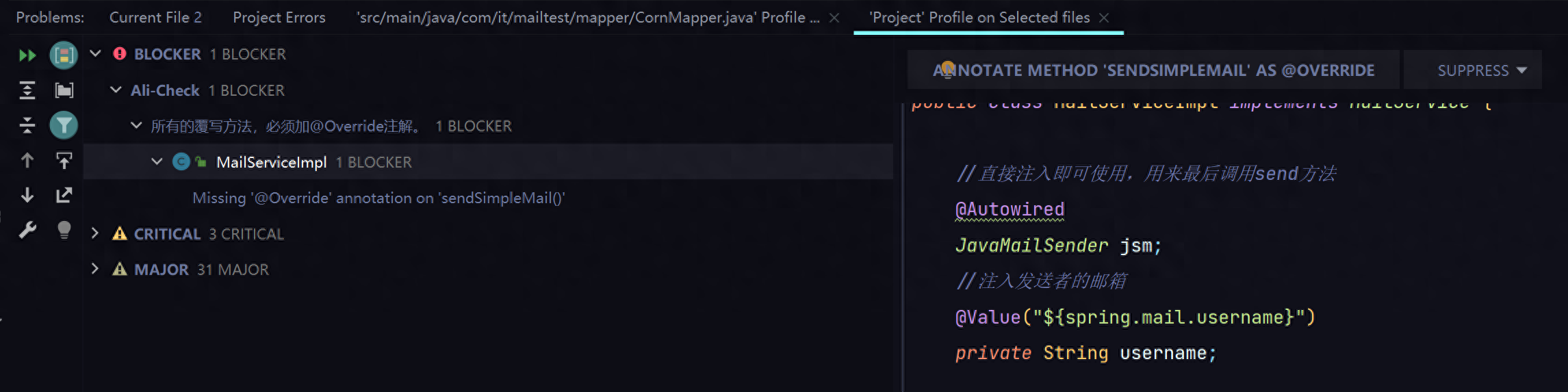Image resolution: width=1568 pixels, height=392 pixels.
Task: Toggle group by severity icon
Action: 64,55
